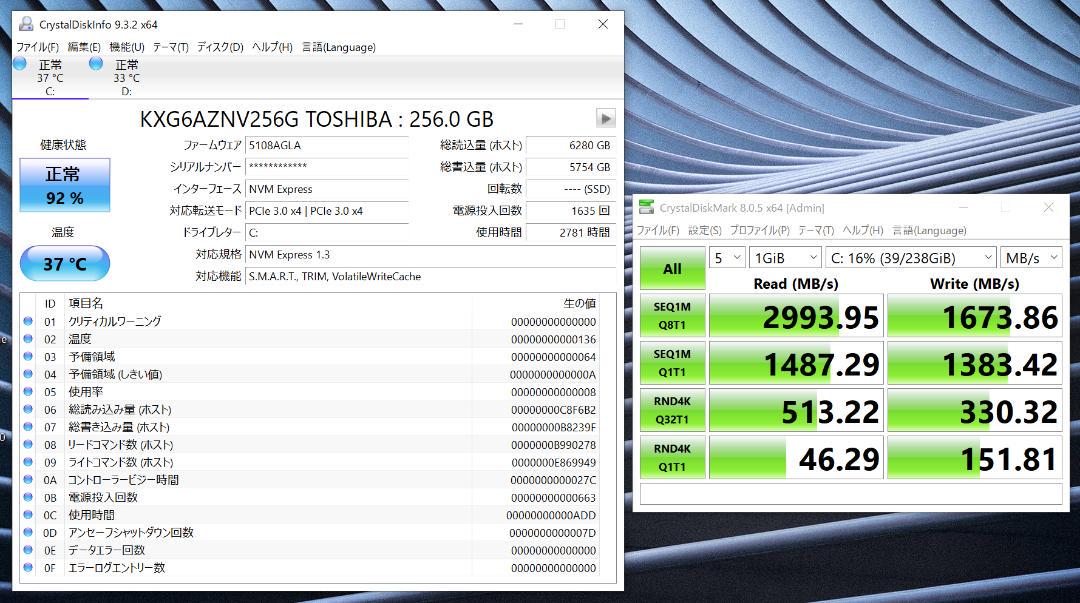Click empty comment field in CrystalDiskMark
This screenshot has height=603, width=1080.
coord(851,494)
